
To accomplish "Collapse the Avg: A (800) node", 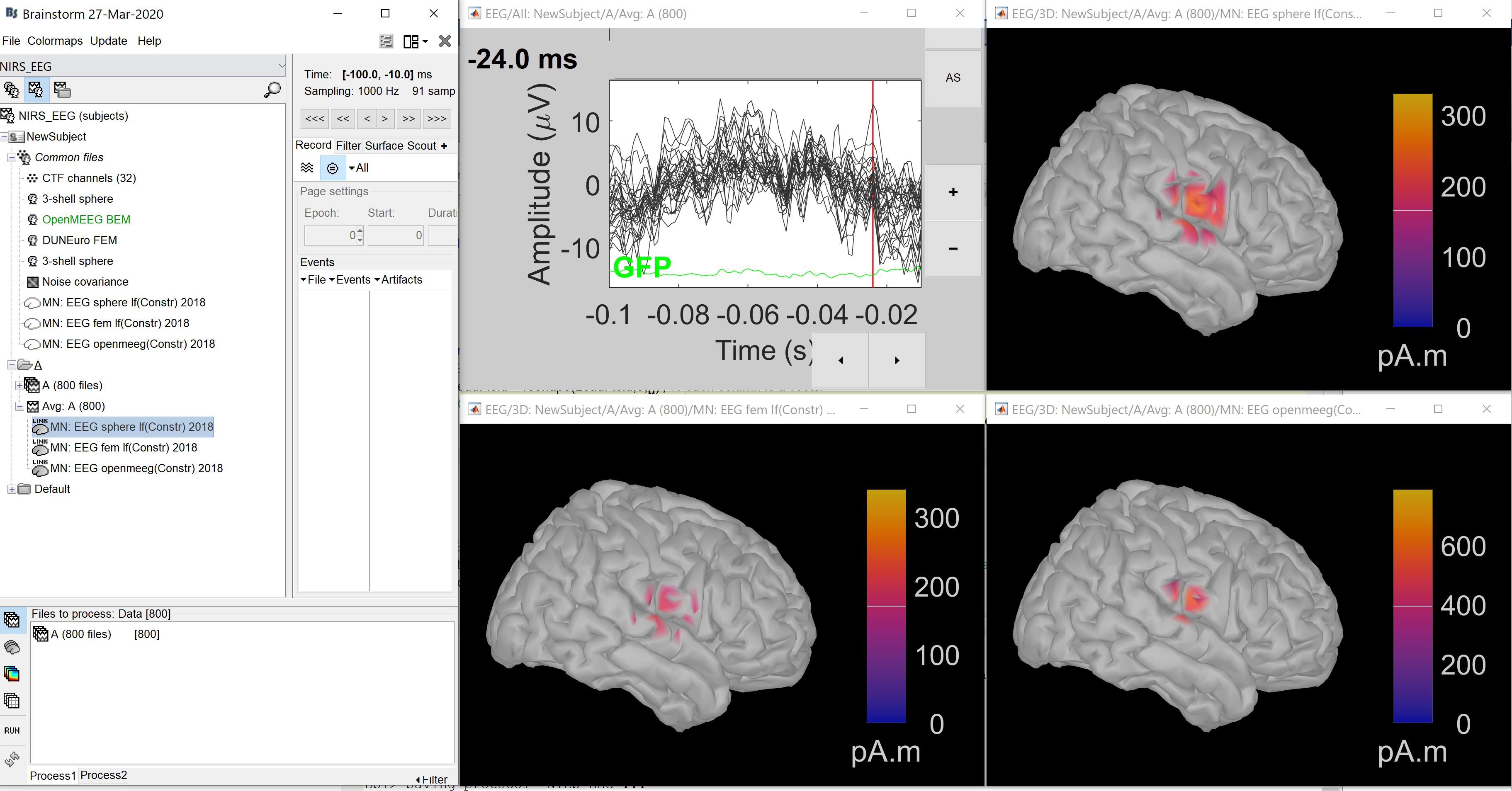I will click(x=19, y=406).
